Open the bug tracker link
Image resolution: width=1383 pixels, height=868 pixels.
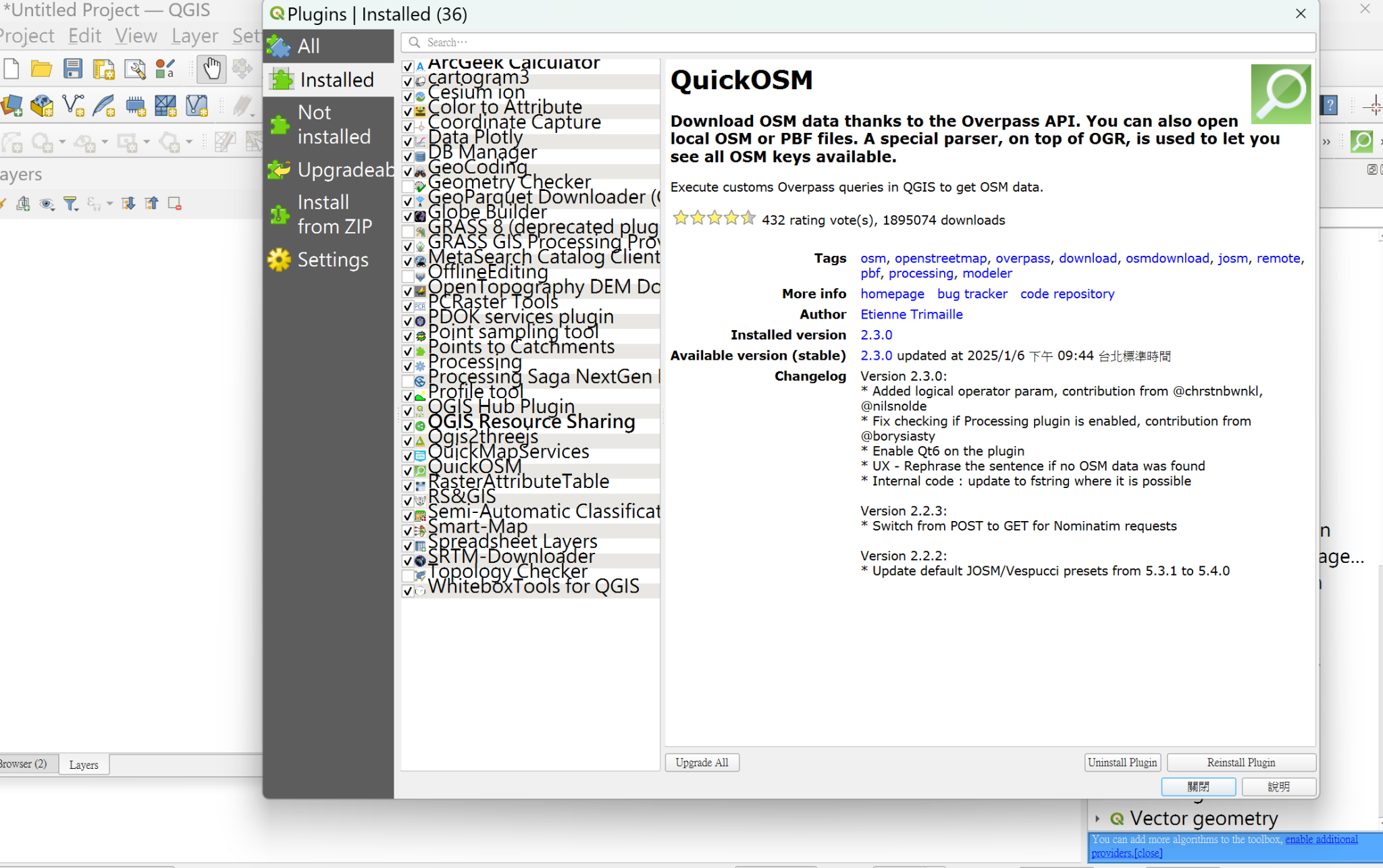pyautogui.click(x=972, y=294)
